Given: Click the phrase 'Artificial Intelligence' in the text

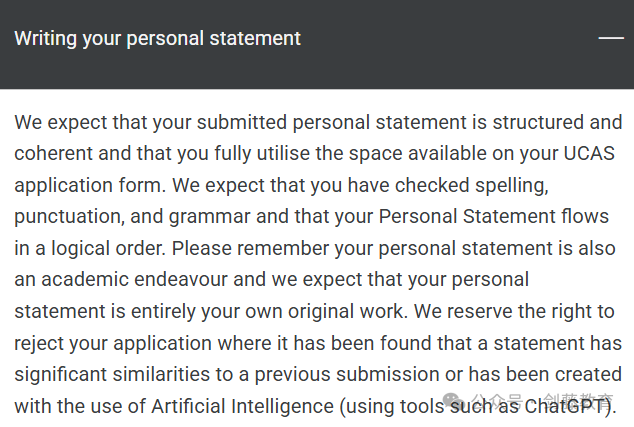Looking at the screenshot, I should pyautogui.click(x=243, y=406).
